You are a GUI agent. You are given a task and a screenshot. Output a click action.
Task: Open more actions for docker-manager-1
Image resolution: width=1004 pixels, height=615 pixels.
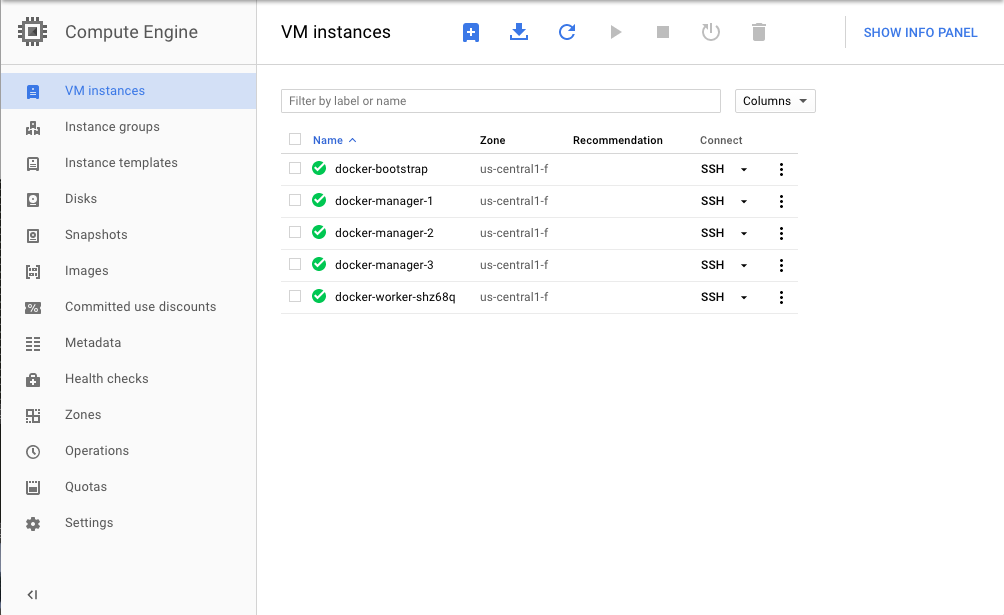pos(781,201)
